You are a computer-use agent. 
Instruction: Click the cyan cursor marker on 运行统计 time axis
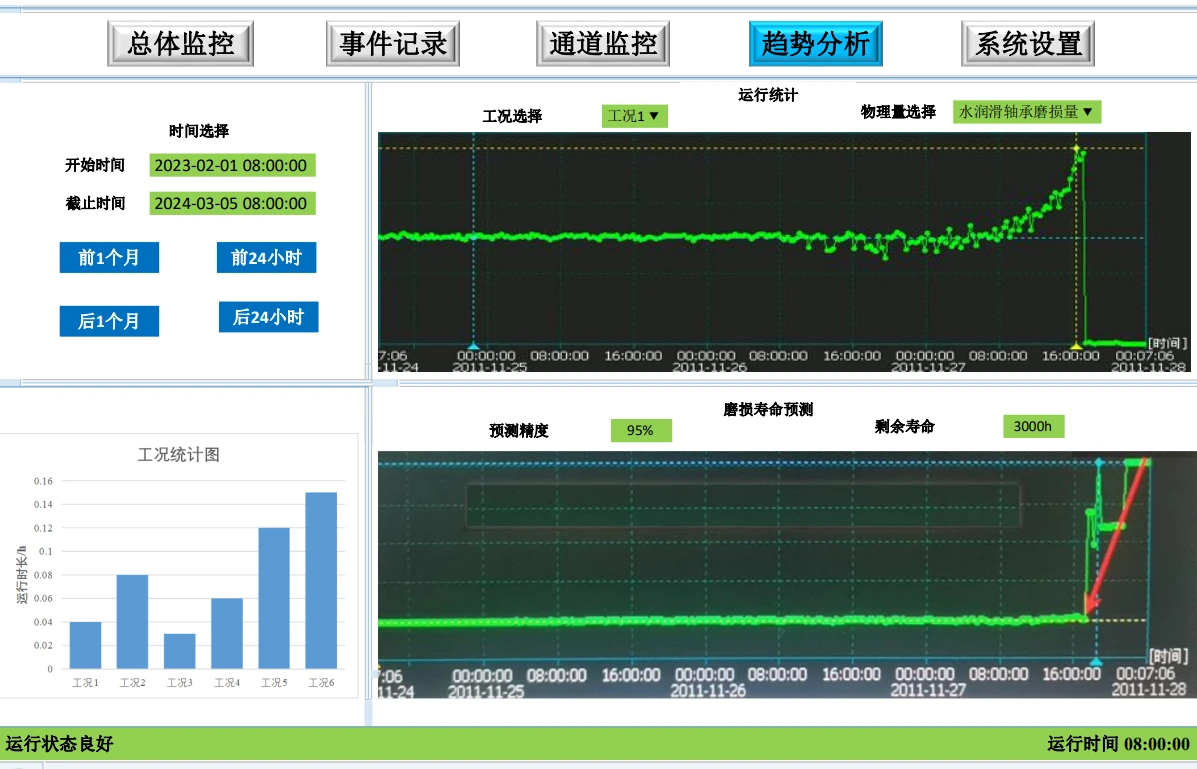(x=473, y=347)
